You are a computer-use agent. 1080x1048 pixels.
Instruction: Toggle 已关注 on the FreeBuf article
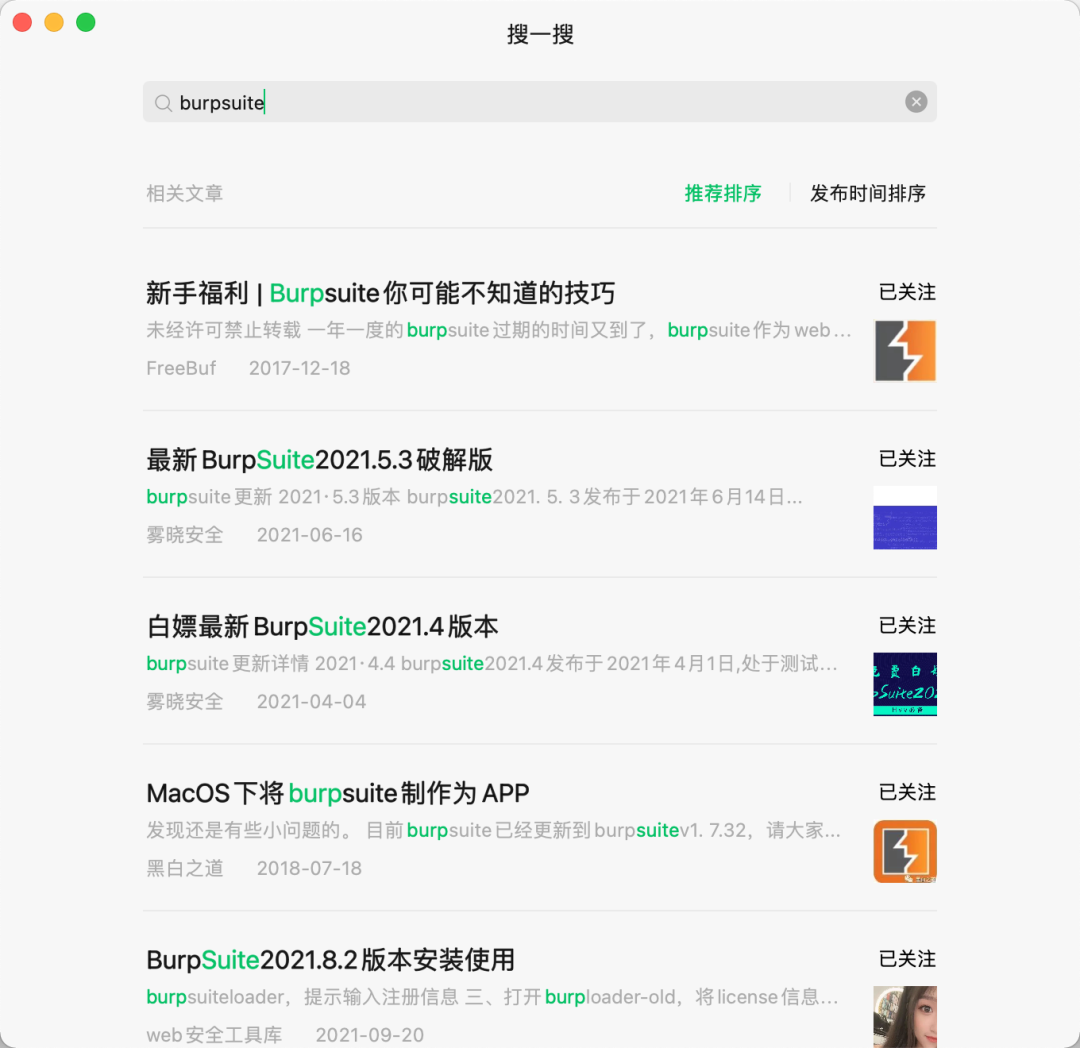(906, 292)
